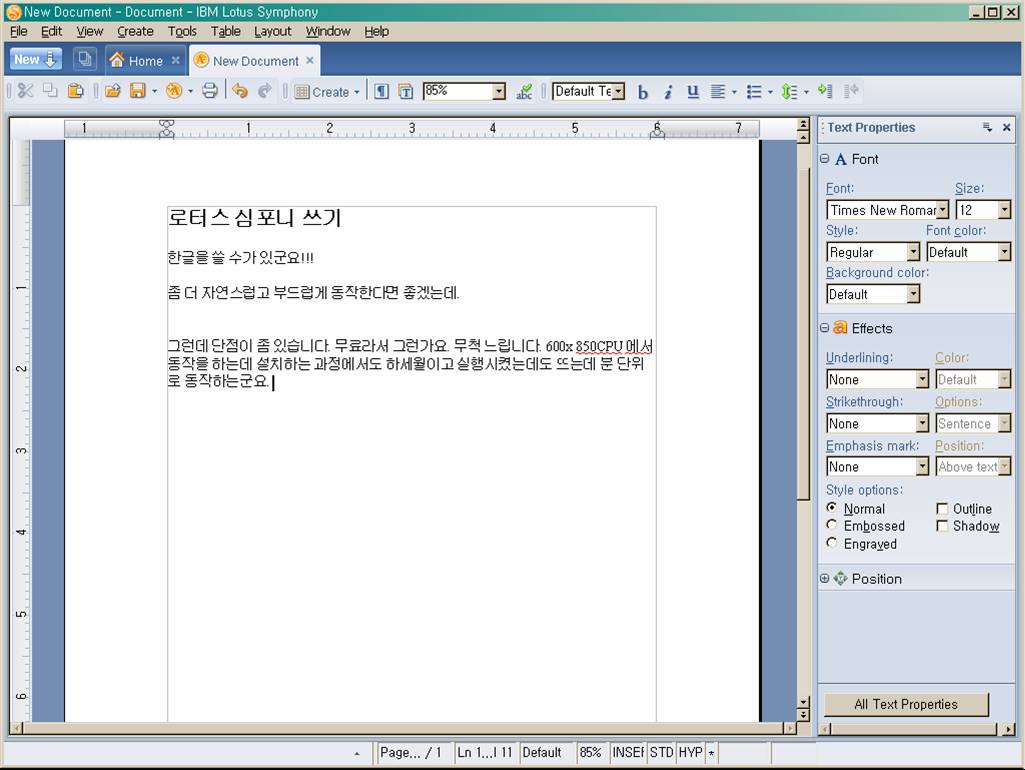Open the Font name dropdown
Image resolution: width=1025 pixels, height=770 pixels.
(x=942, y=210)
